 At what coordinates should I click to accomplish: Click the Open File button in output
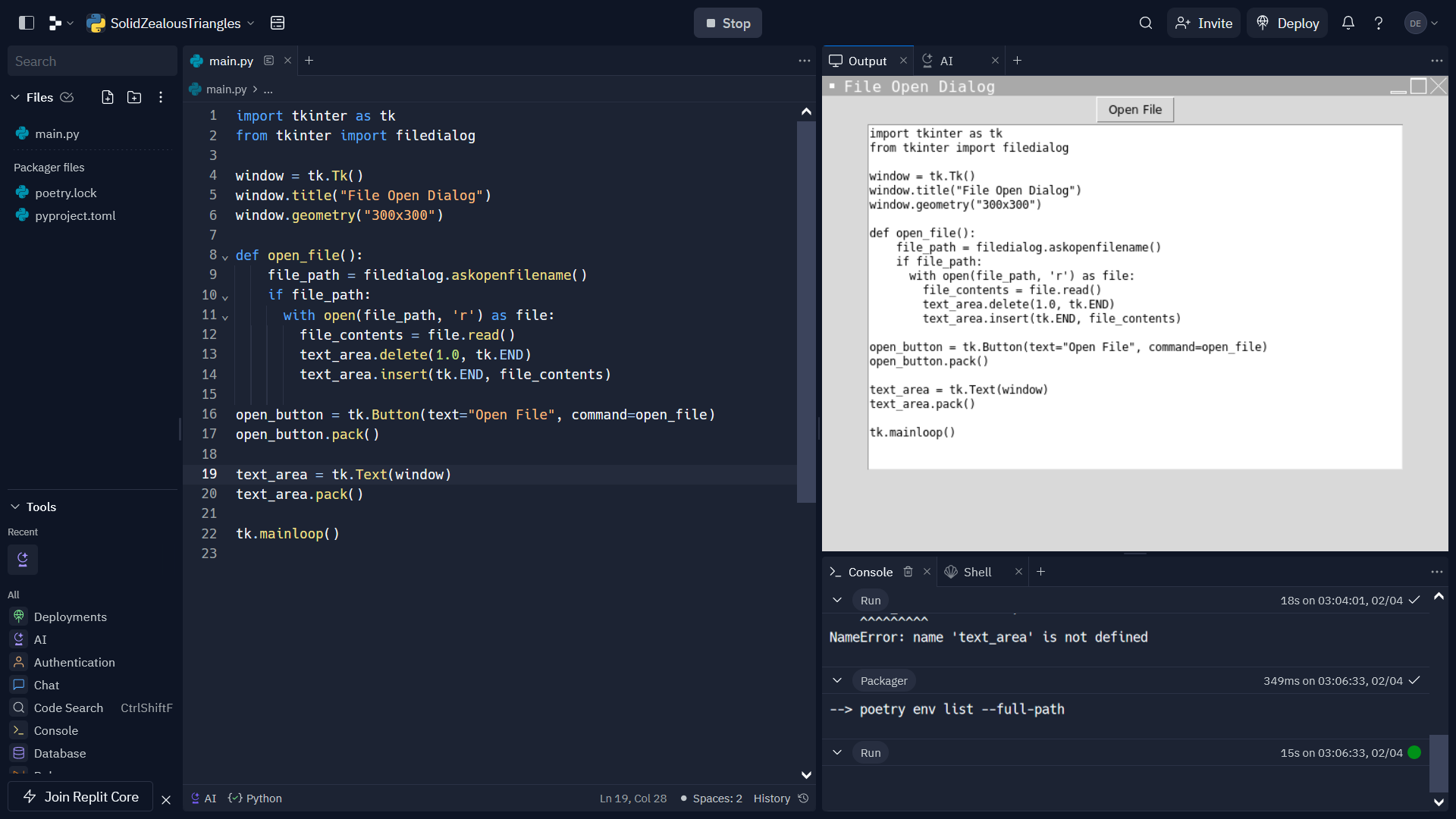(x=1134, y=109)
